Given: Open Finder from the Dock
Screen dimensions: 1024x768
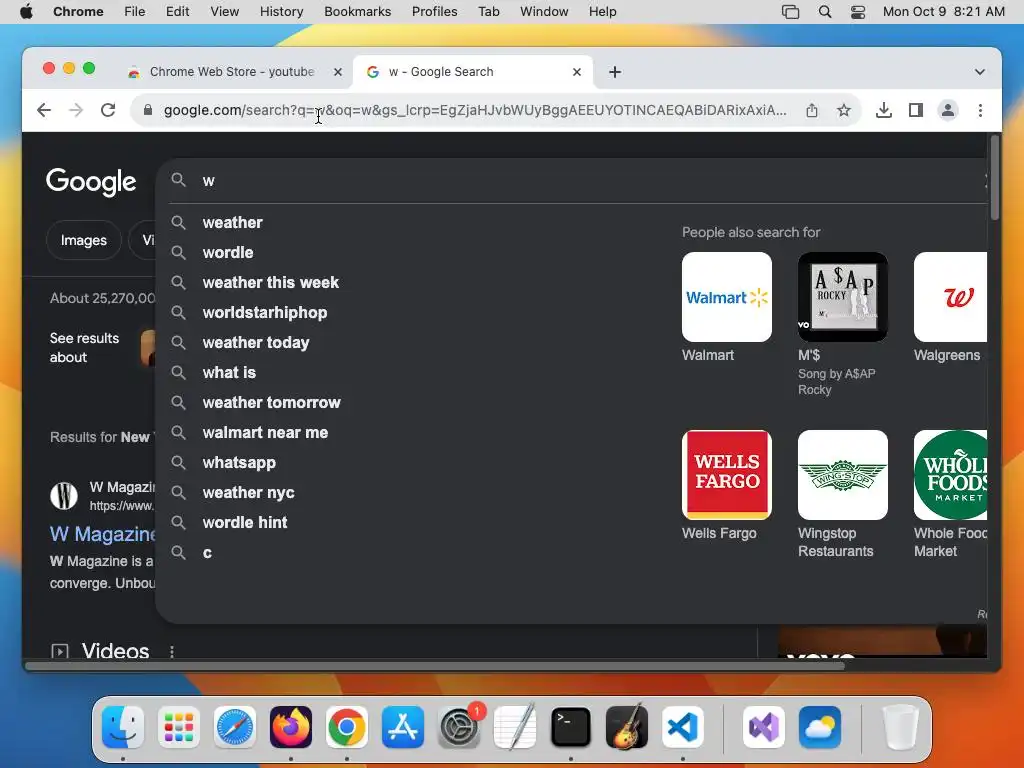Looking at the screenshot, I should pos(123,727).
